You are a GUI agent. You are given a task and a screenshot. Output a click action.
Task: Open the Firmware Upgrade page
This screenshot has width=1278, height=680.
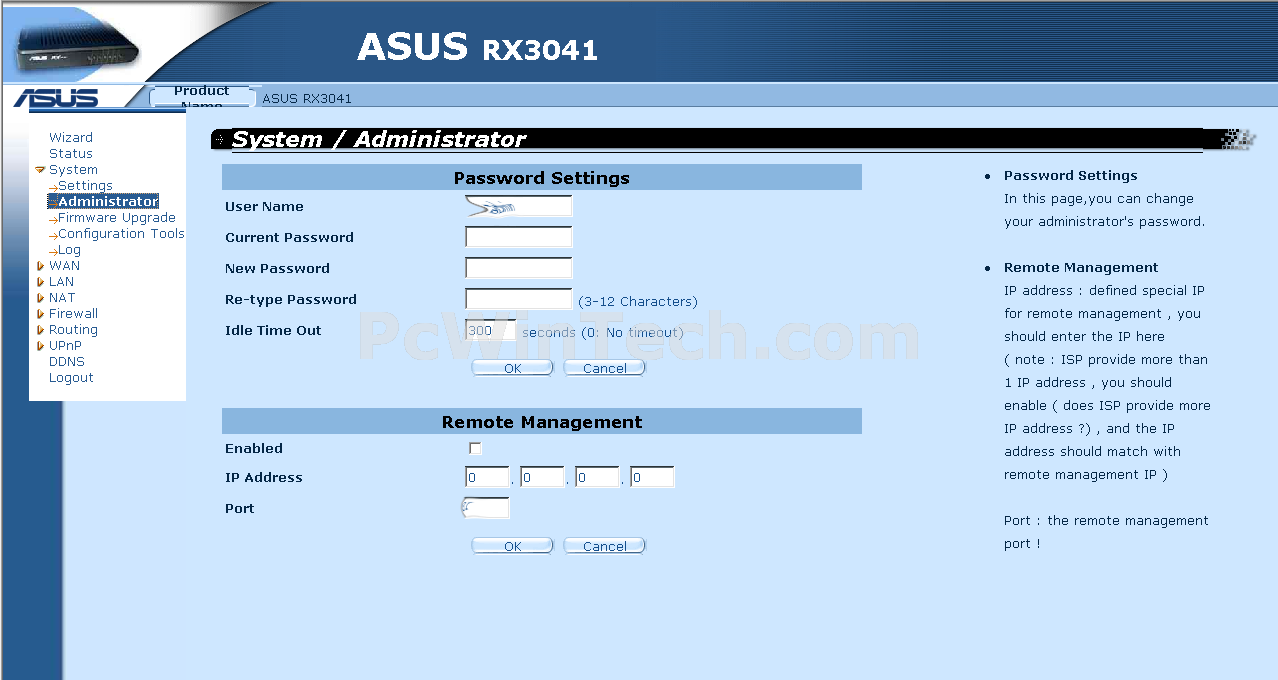coord(117,218)
